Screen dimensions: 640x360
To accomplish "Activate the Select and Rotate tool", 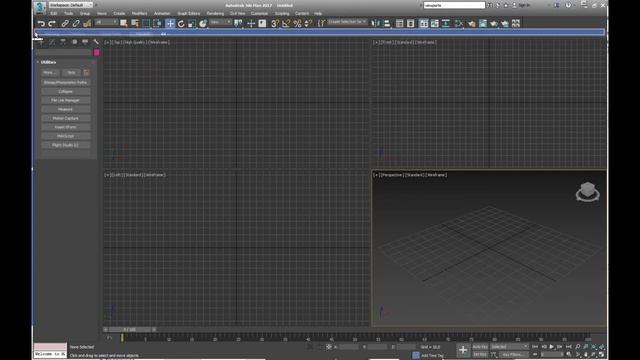I will (x=181, y=23).
